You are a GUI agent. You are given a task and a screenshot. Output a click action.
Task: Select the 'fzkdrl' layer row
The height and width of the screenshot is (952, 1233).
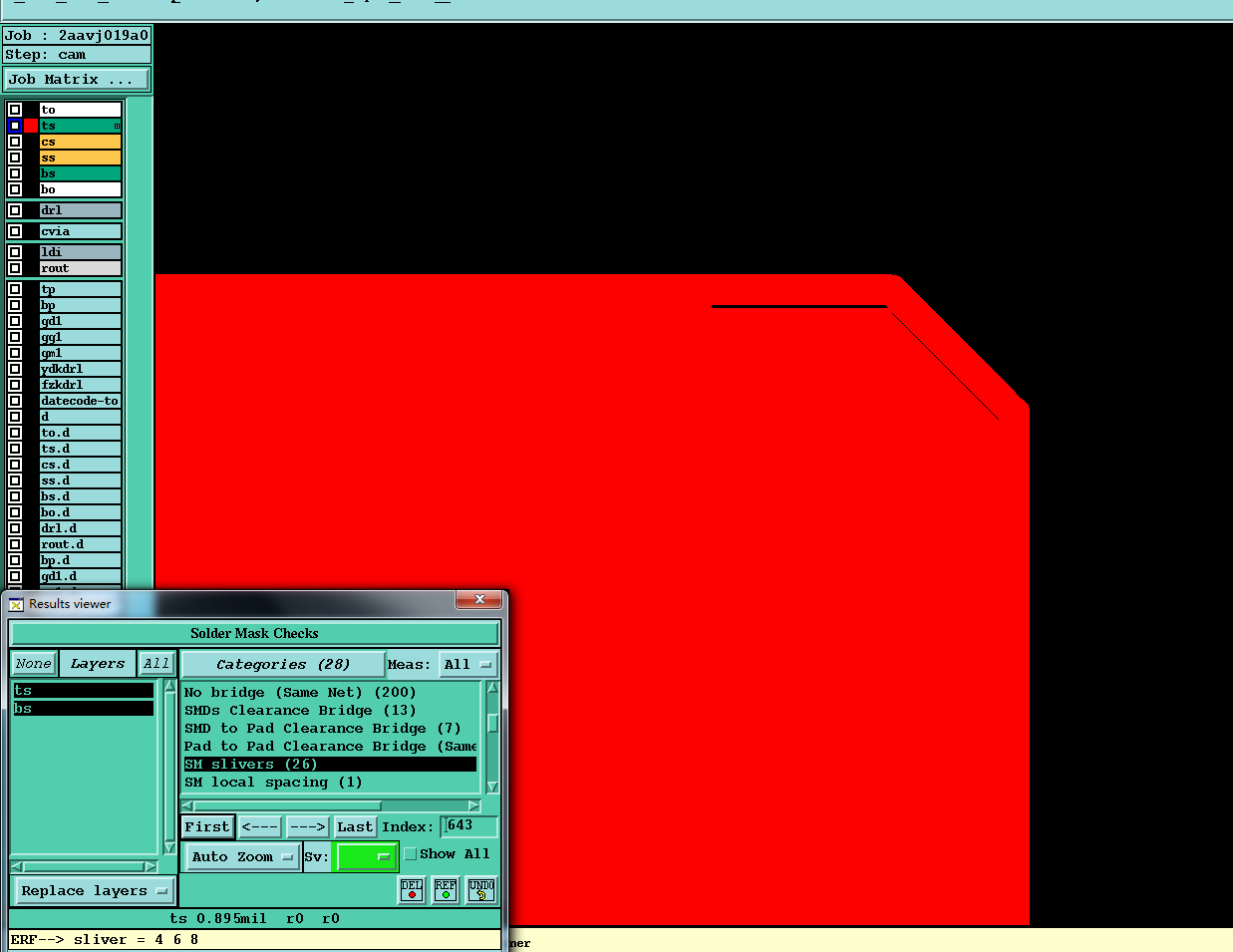pos(80,386)
